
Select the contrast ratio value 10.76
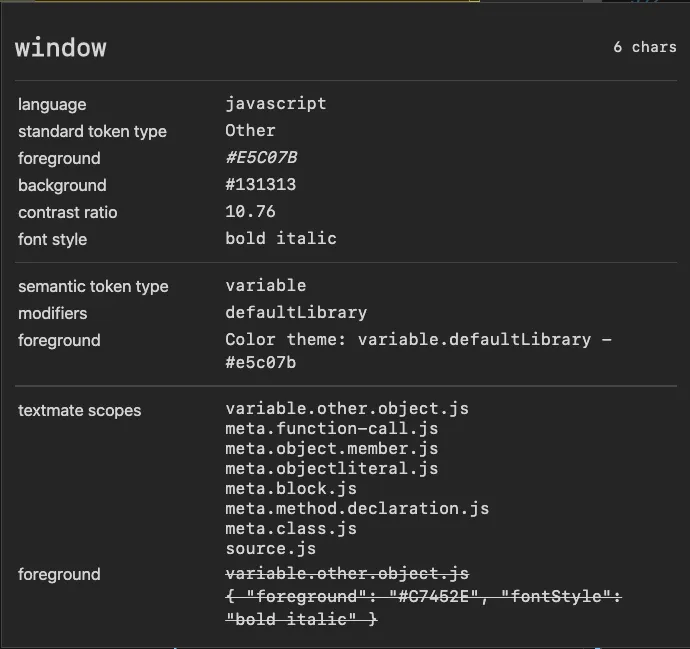point(250,211)
